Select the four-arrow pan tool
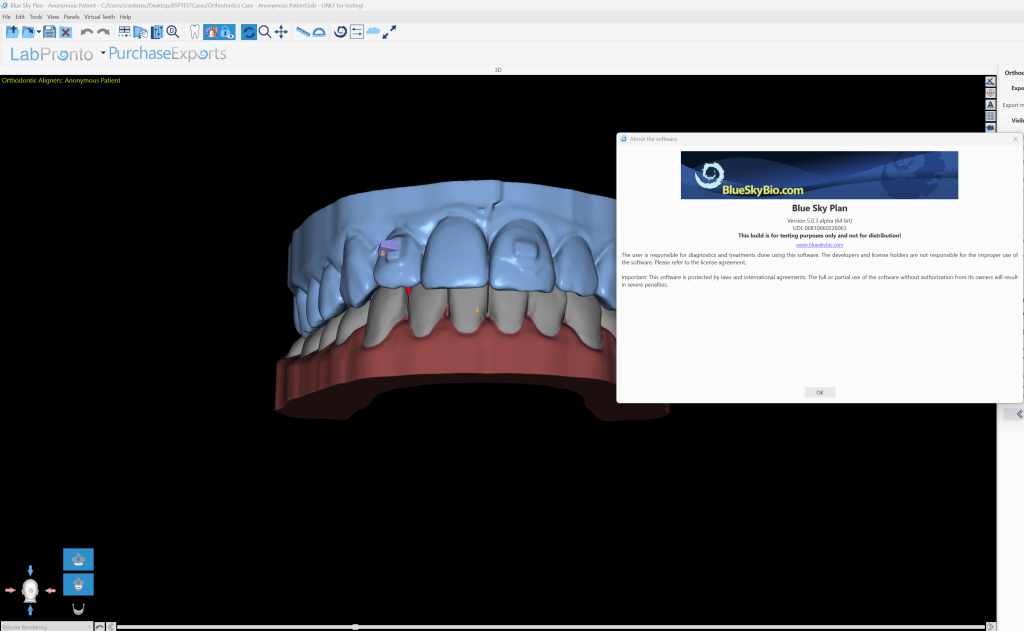This screenshot has height=631, width=1024. click(x=281, y=32)
